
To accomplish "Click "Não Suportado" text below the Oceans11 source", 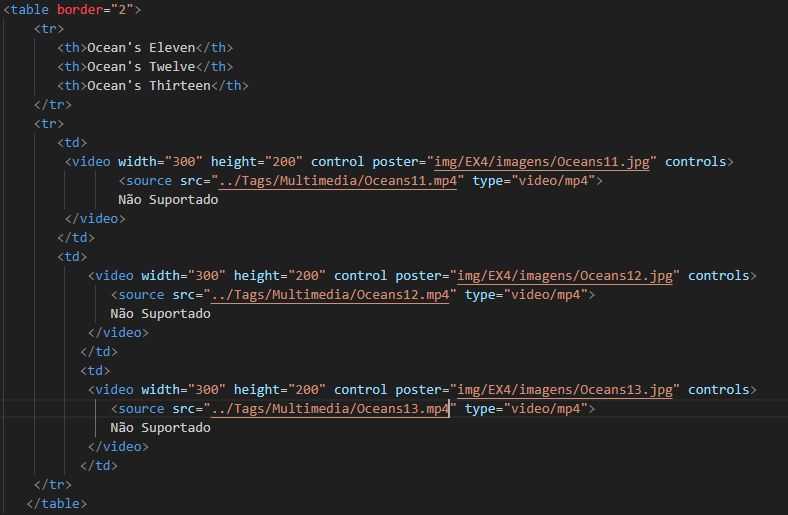I will coord(168,199).
